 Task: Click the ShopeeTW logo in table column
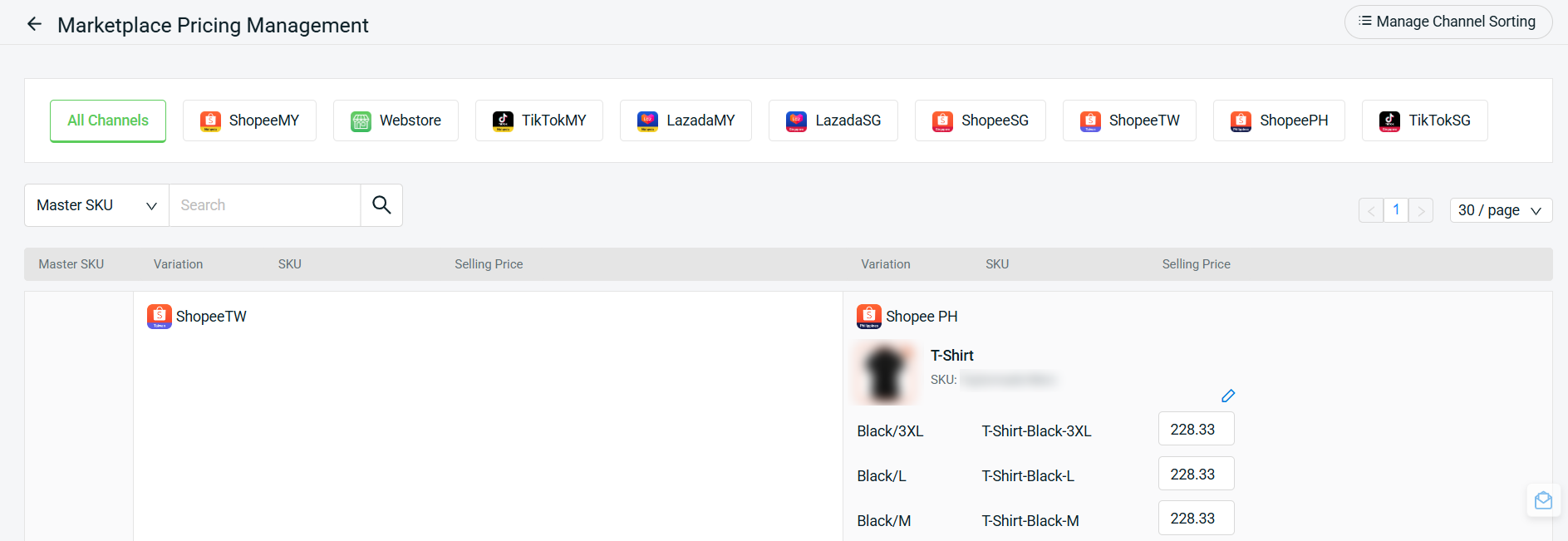coord(160,317)
